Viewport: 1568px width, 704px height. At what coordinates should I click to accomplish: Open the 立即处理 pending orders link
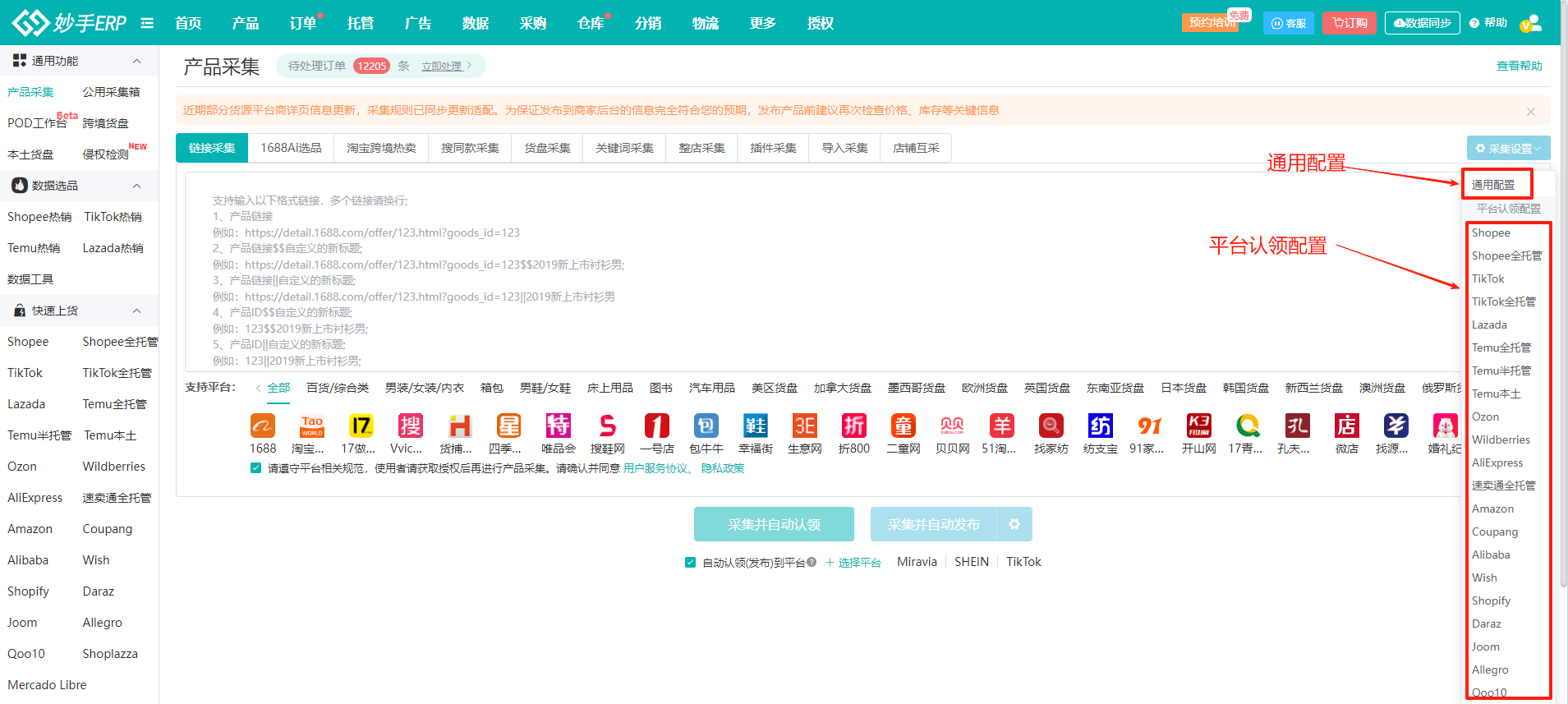click(442, 67)
